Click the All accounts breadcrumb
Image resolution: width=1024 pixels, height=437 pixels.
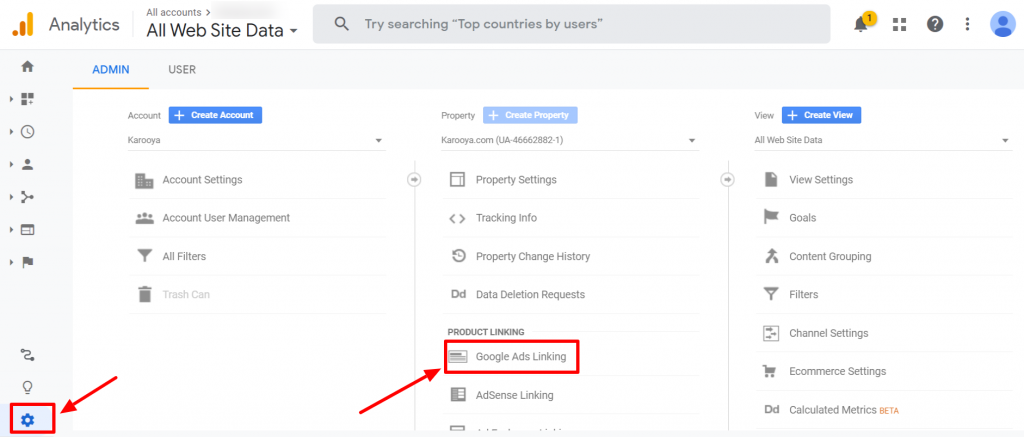175,12
